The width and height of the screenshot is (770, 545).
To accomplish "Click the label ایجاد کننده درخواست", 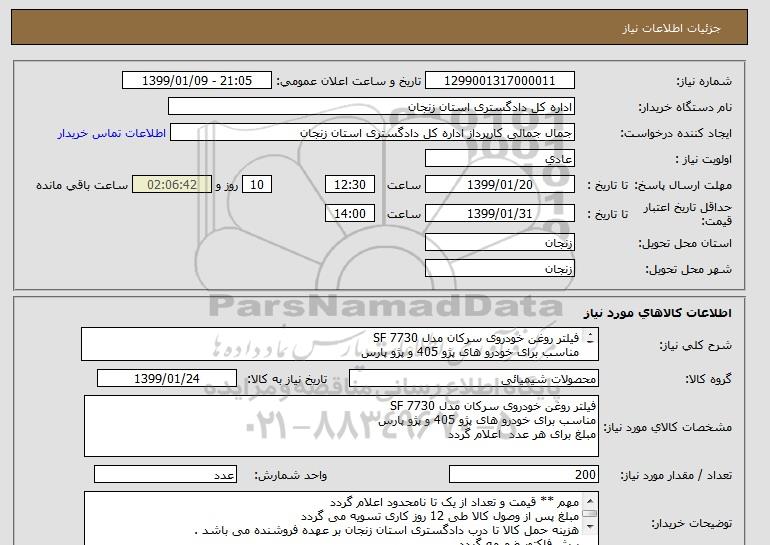I will 676,133.
